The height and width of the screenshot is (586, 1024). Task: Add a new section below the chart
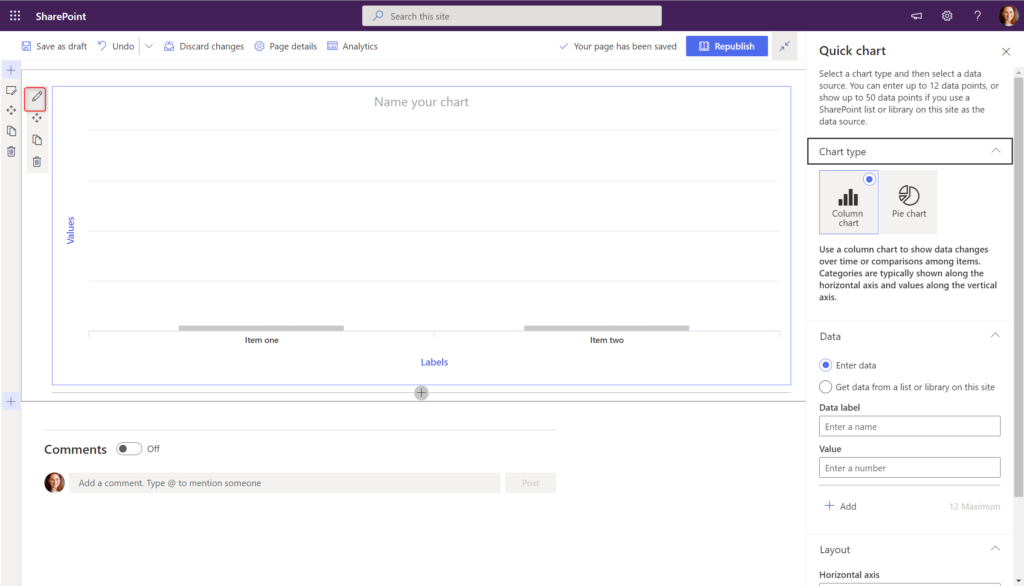(11, 402)
